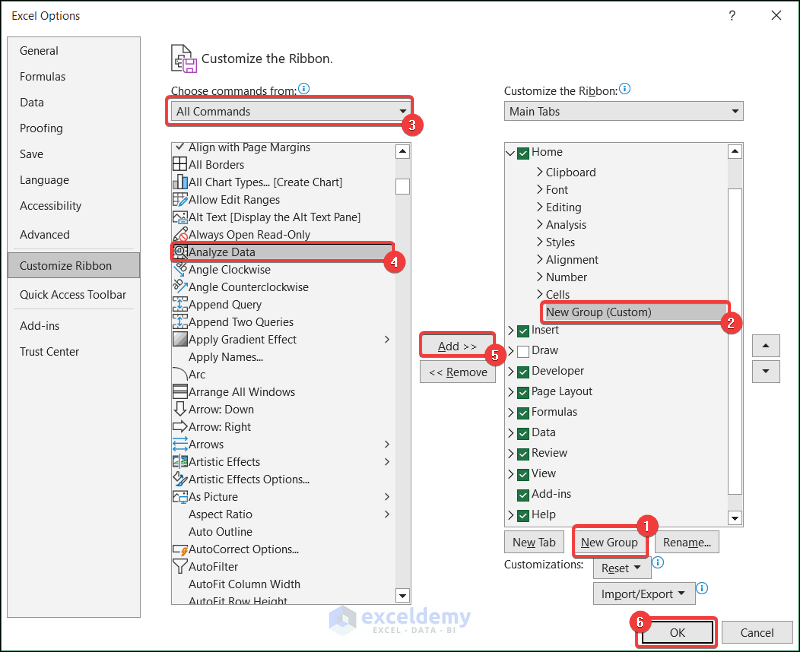800x652 pixels.
Task: Toggle the Data tab checkbox in ribbon list
Action: pos(522,434)
